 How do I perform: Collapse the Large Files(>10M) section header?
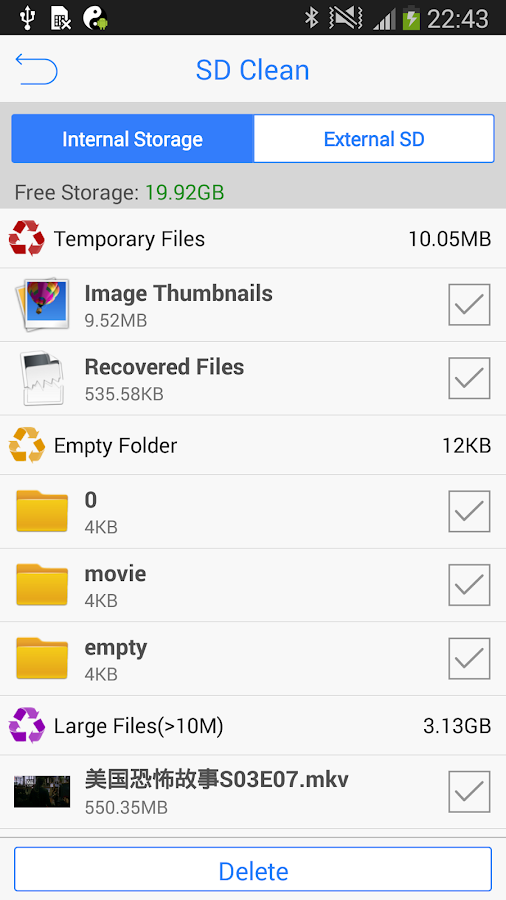(253, 726)
